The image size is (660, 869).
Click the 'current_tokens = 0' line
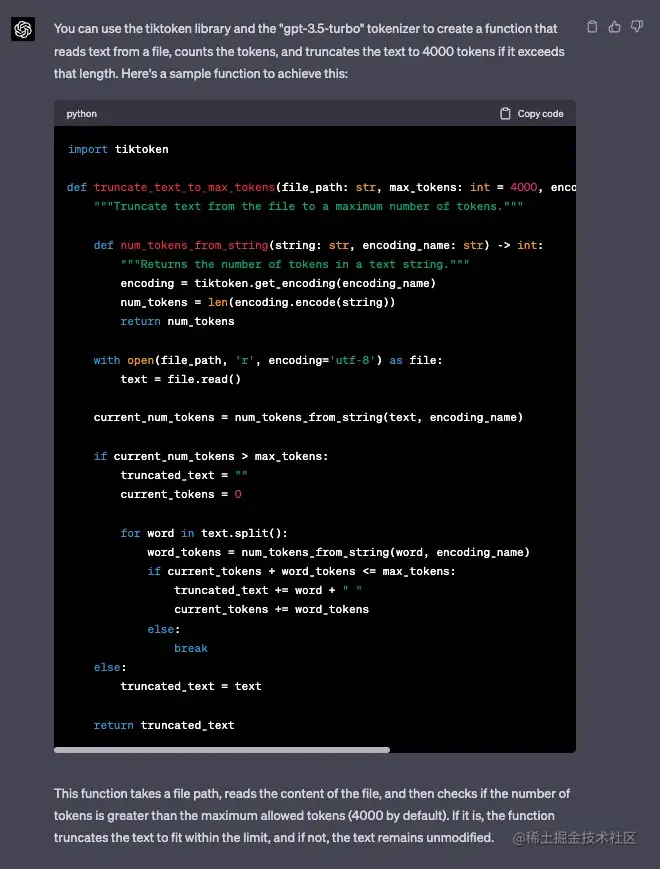[181, 494]
